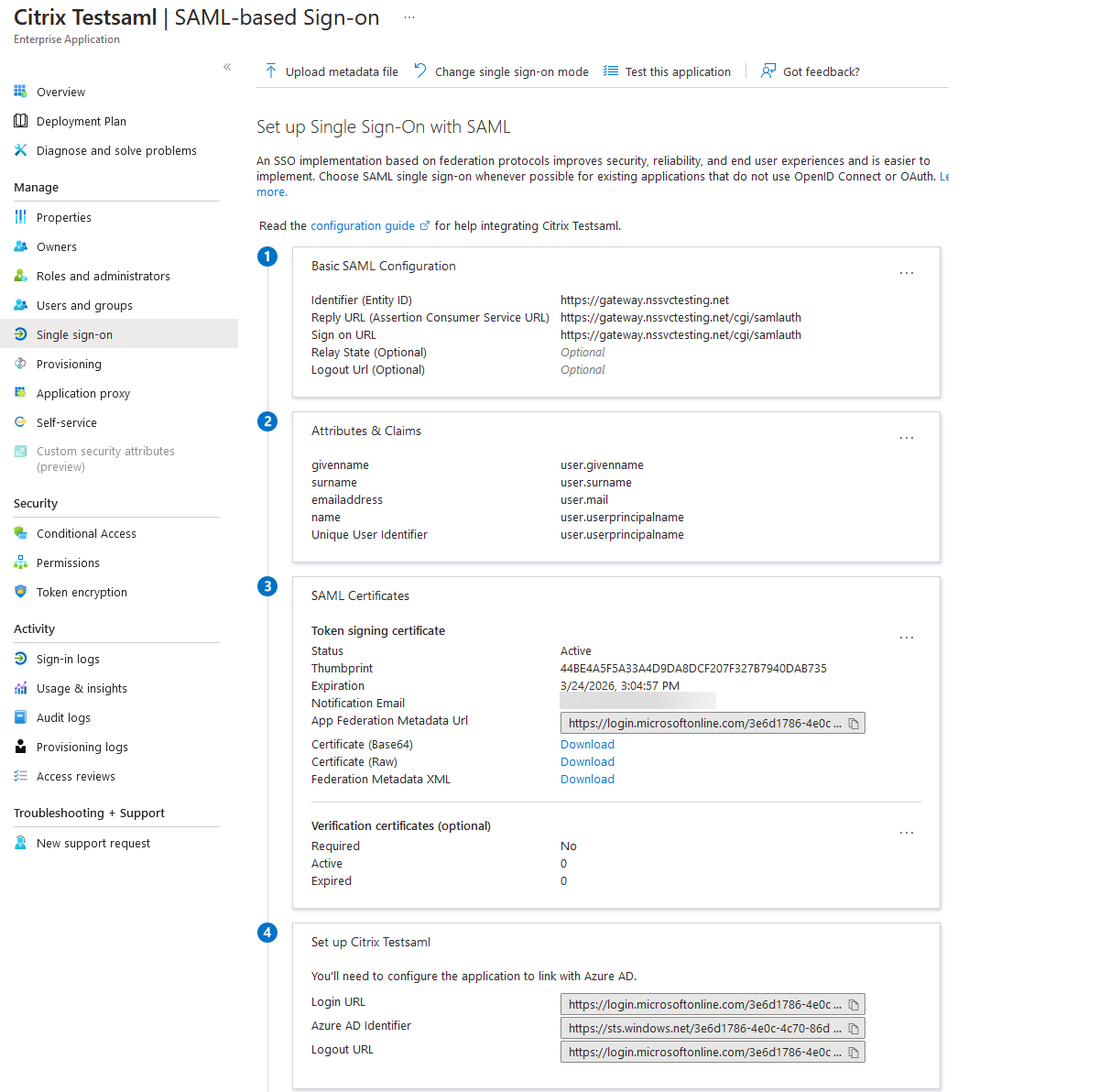Copy the Logout URL value
This screenshot has width=1099, height=1092.
[x=854, y=1053]
